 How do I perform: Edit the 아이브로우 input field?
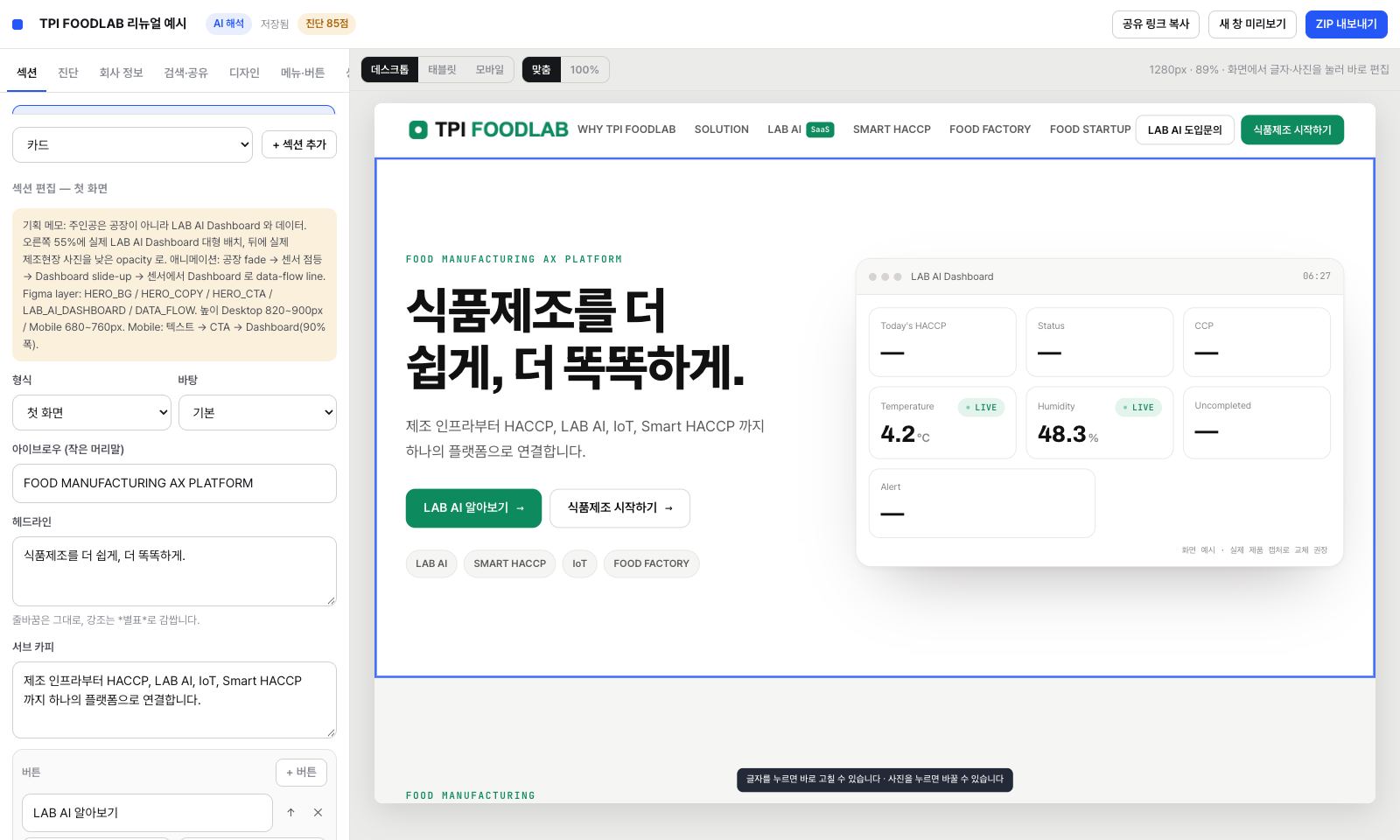coord(174,483)
